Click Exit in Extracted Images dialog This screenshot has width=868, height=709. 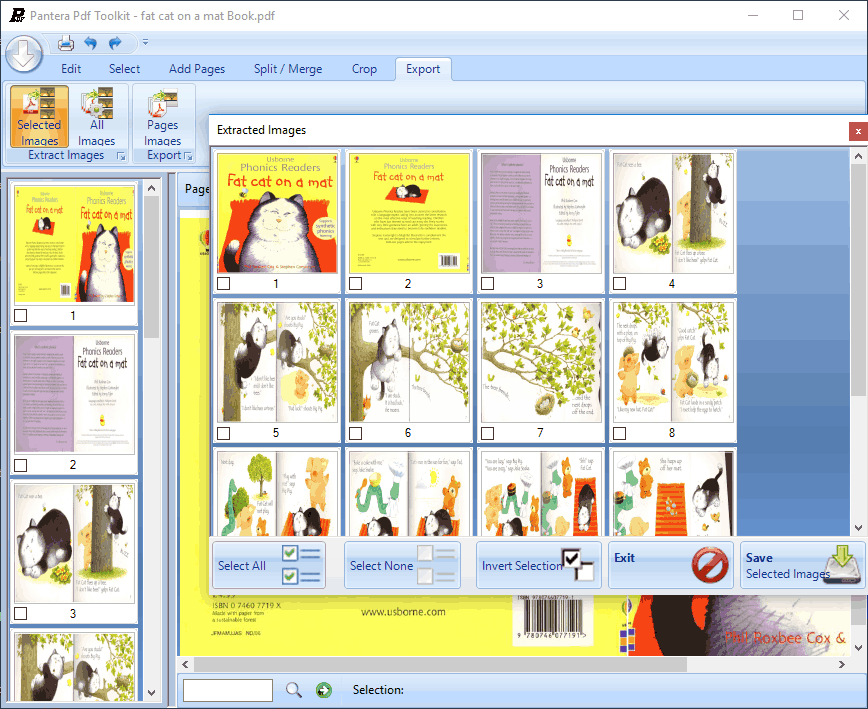click(671, 565)
